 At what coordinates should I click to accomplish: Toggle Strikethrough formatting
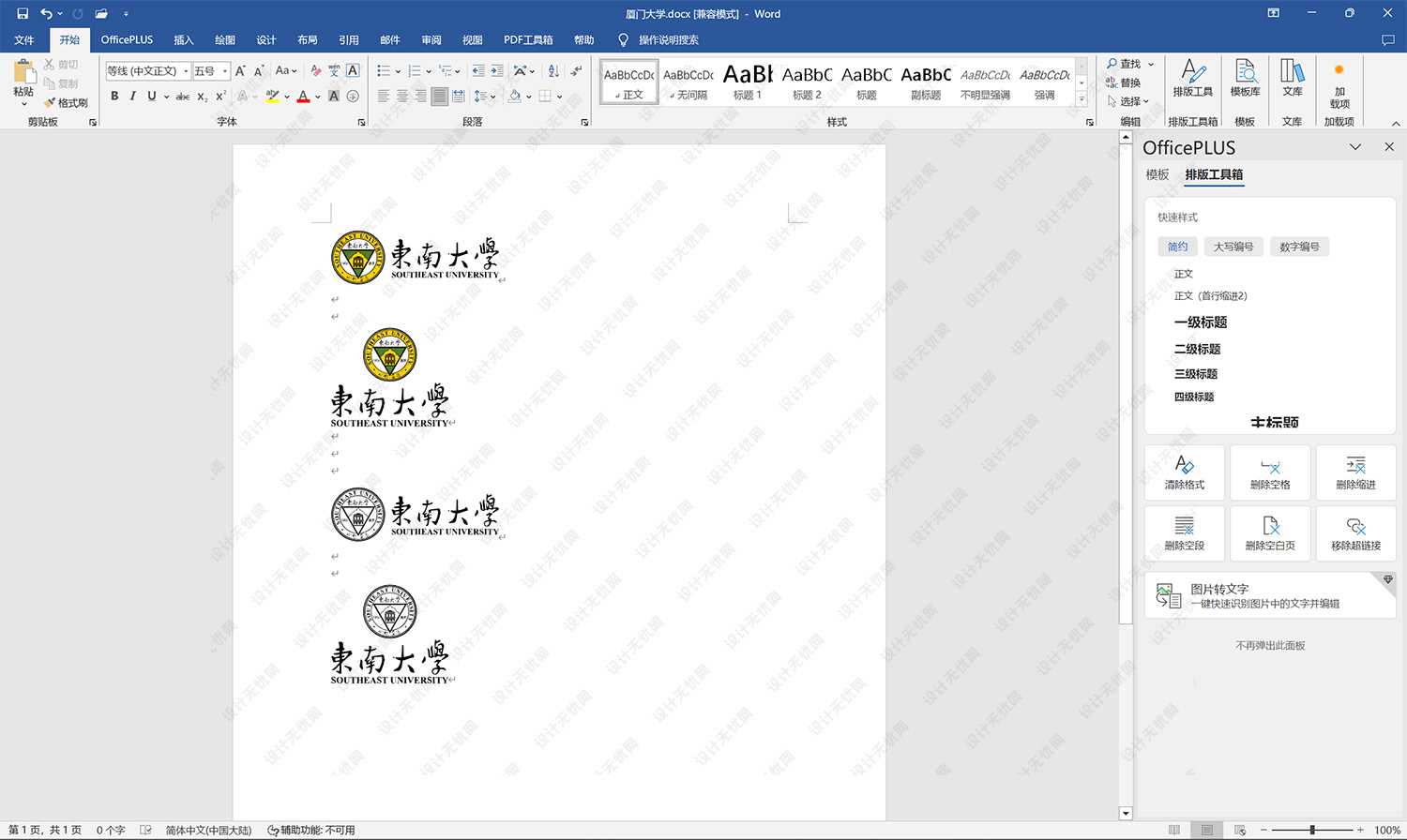[x=183, y=97]
